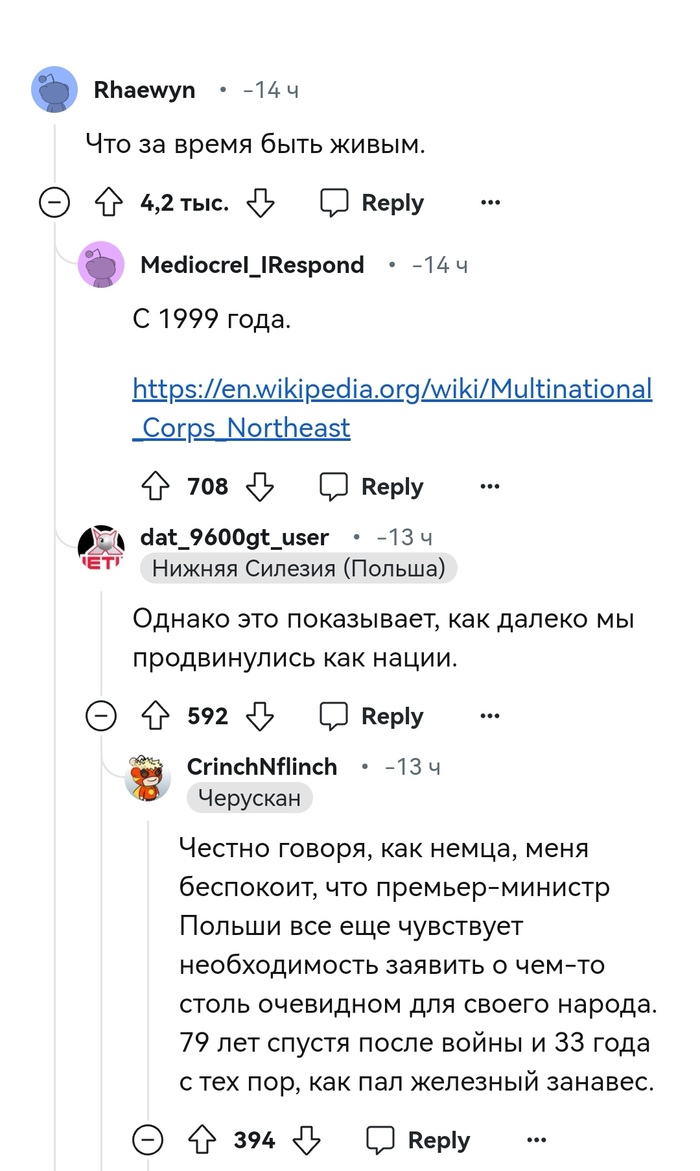Open Rhaewyn's profile avatar
Screen dimensions: 700x1171
click(x=54, y=90)
